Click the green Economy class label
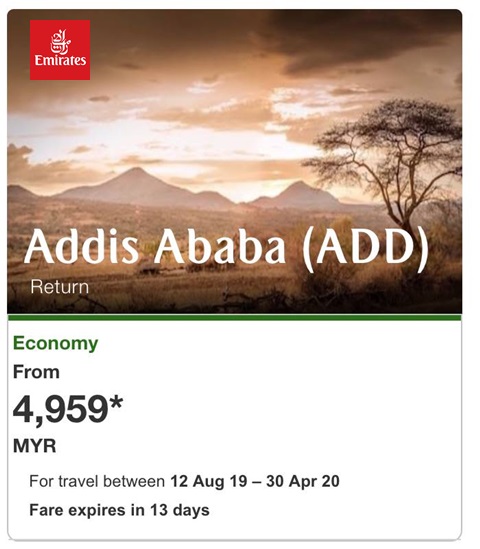Image resolution: width=480 pixels, height=549 pixels. tap(55, 343)
